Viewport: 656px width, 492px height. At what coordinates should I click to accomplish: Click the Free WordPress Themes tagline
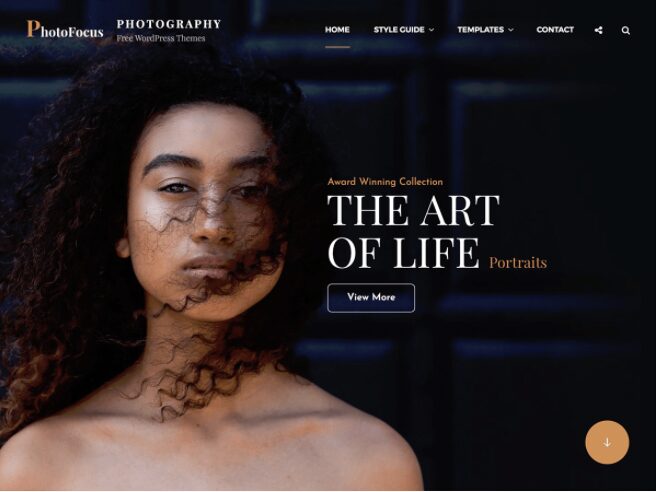[161, 38]
